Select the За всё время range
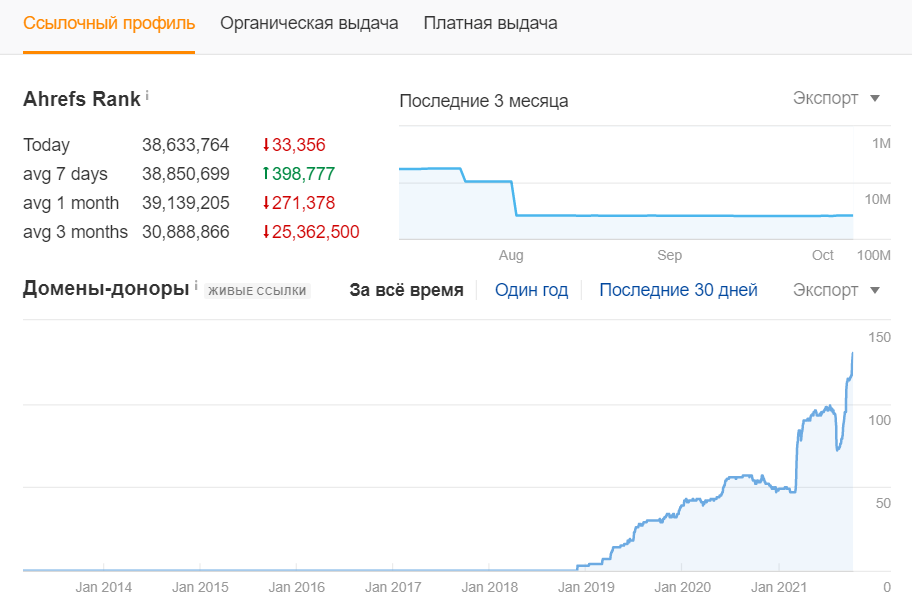 406,290
